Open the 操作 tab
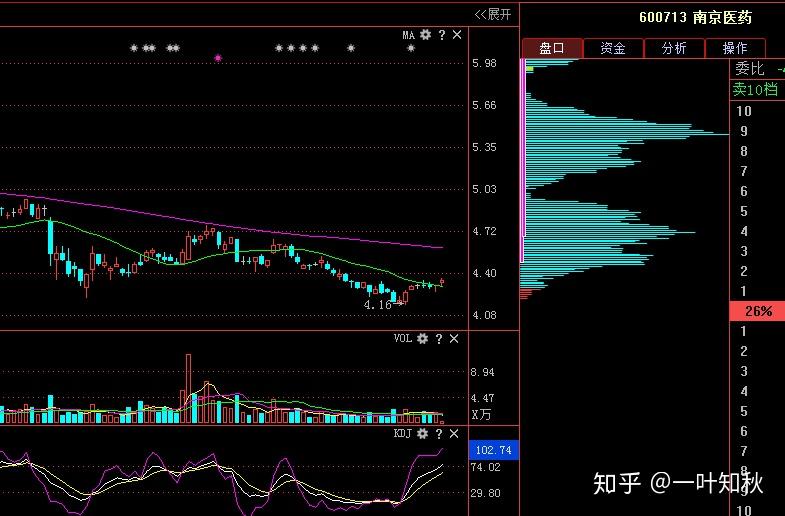The image size is (785, 516). pos(734,48)
